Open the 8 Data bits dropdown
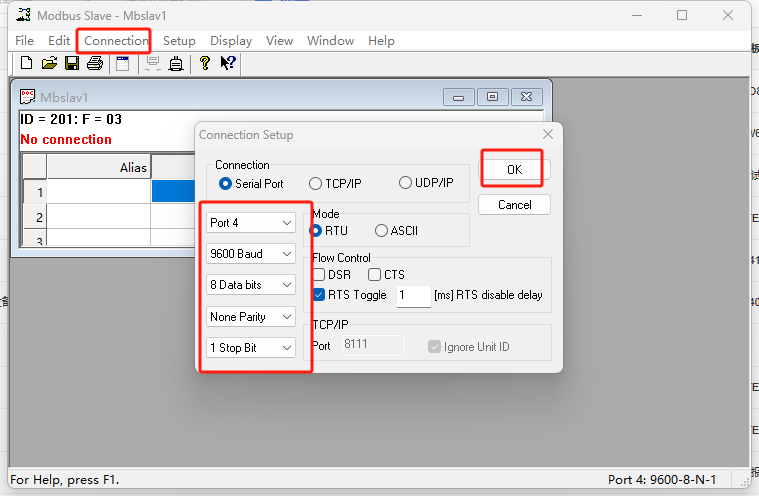 coord(251,285)
